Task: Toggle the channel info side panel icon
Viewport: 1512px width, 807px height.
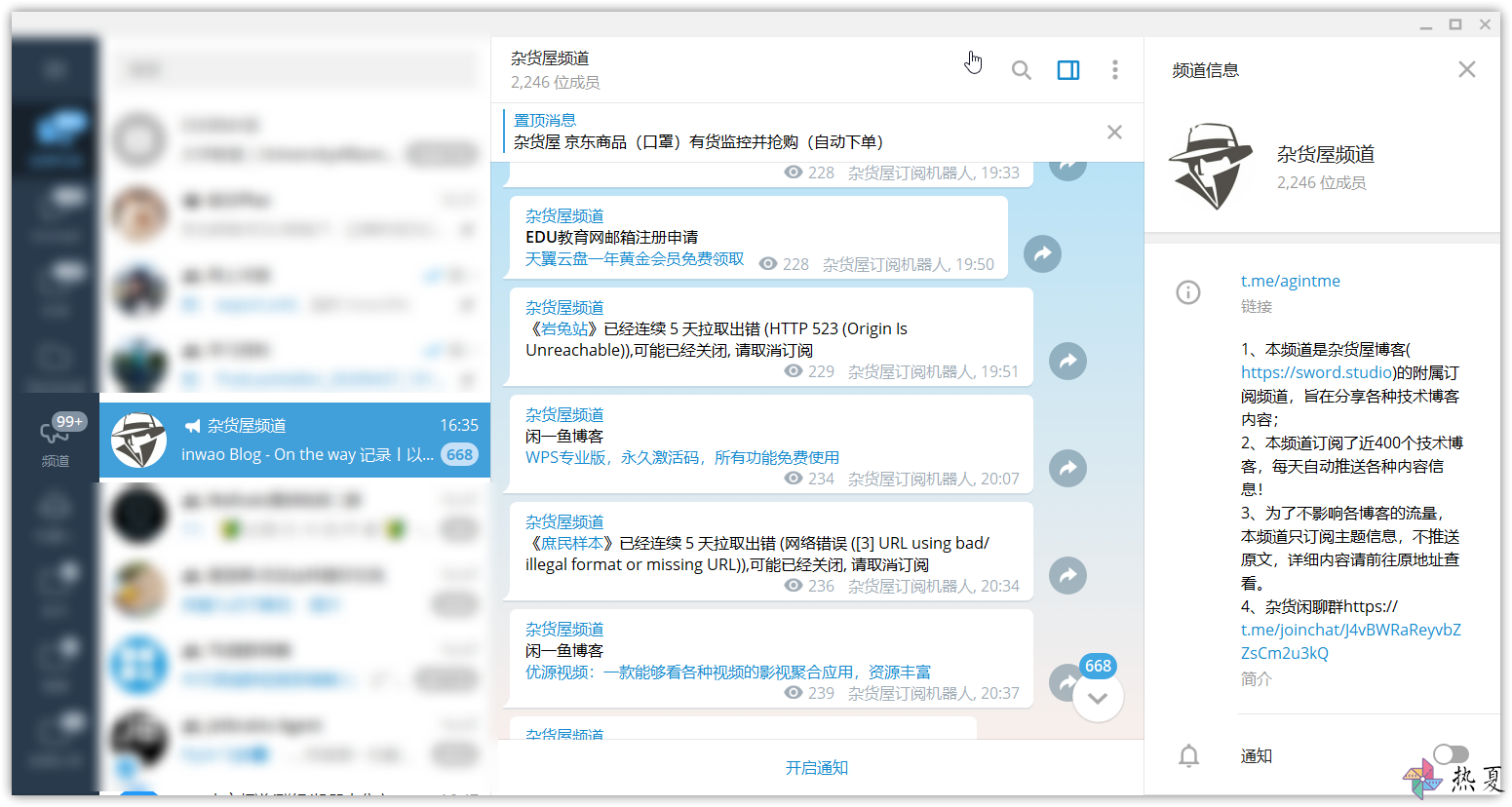Action: (x=1068, y=70)
